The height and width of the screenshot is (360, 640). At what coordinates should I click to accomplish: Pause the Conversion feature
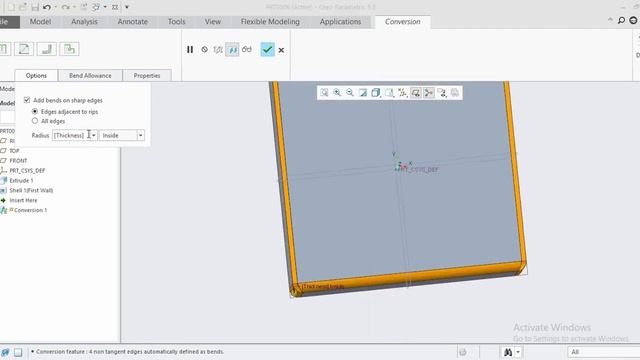pyautogui.click(x=190, y=49)
